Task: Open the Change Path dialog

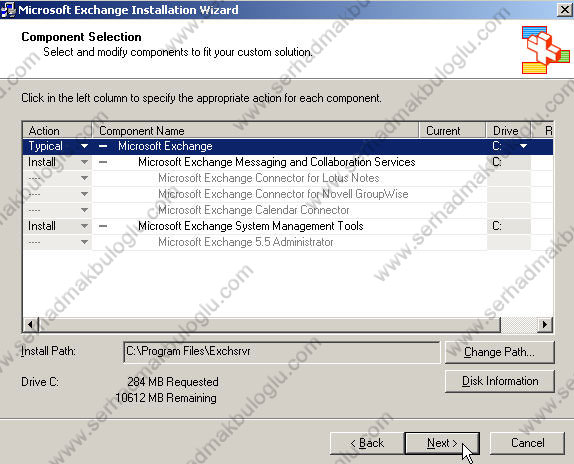Action: [x=499, y=352]
